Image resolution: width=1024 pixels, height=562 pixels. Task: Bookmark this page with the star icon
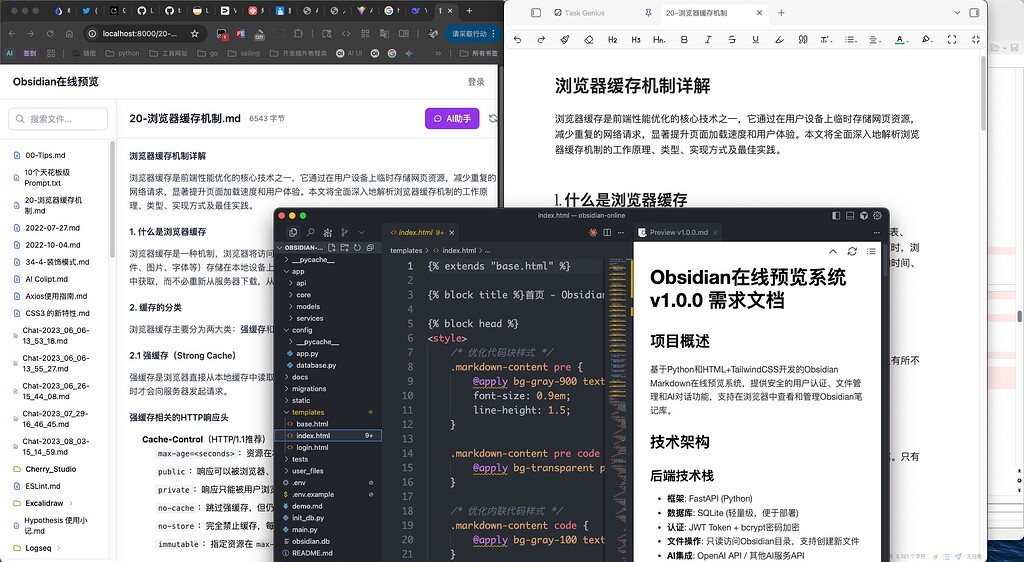(195, 33)
